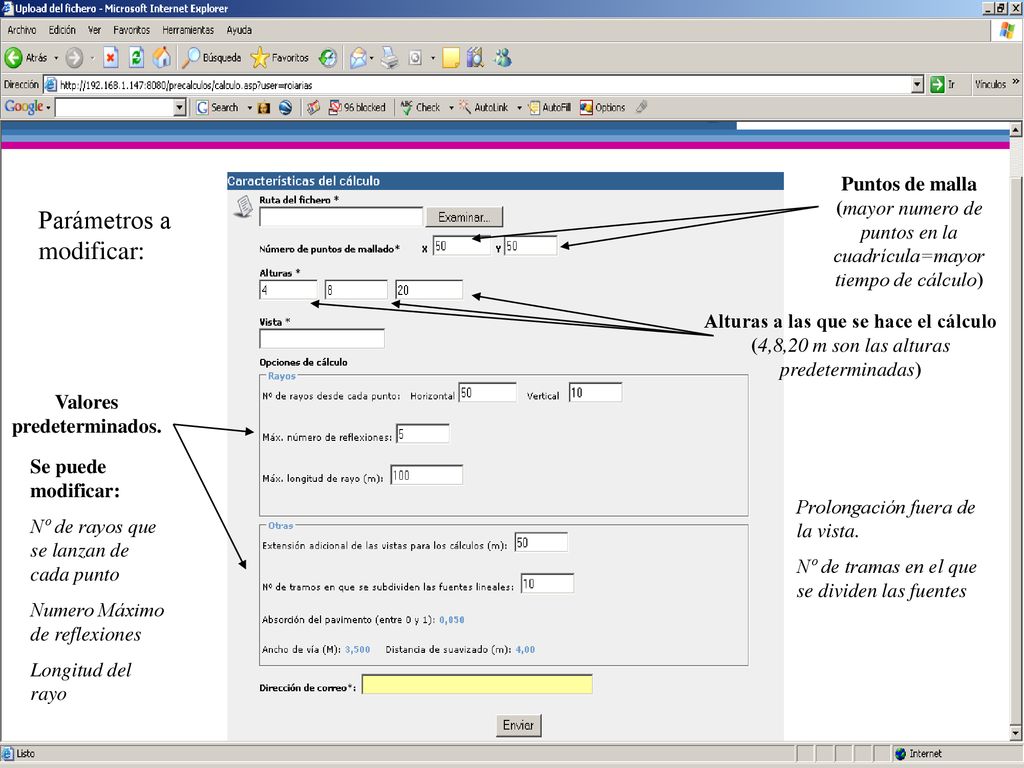
Task: Click the Máx. número de reflexiones field
Action: coord(423,434)
